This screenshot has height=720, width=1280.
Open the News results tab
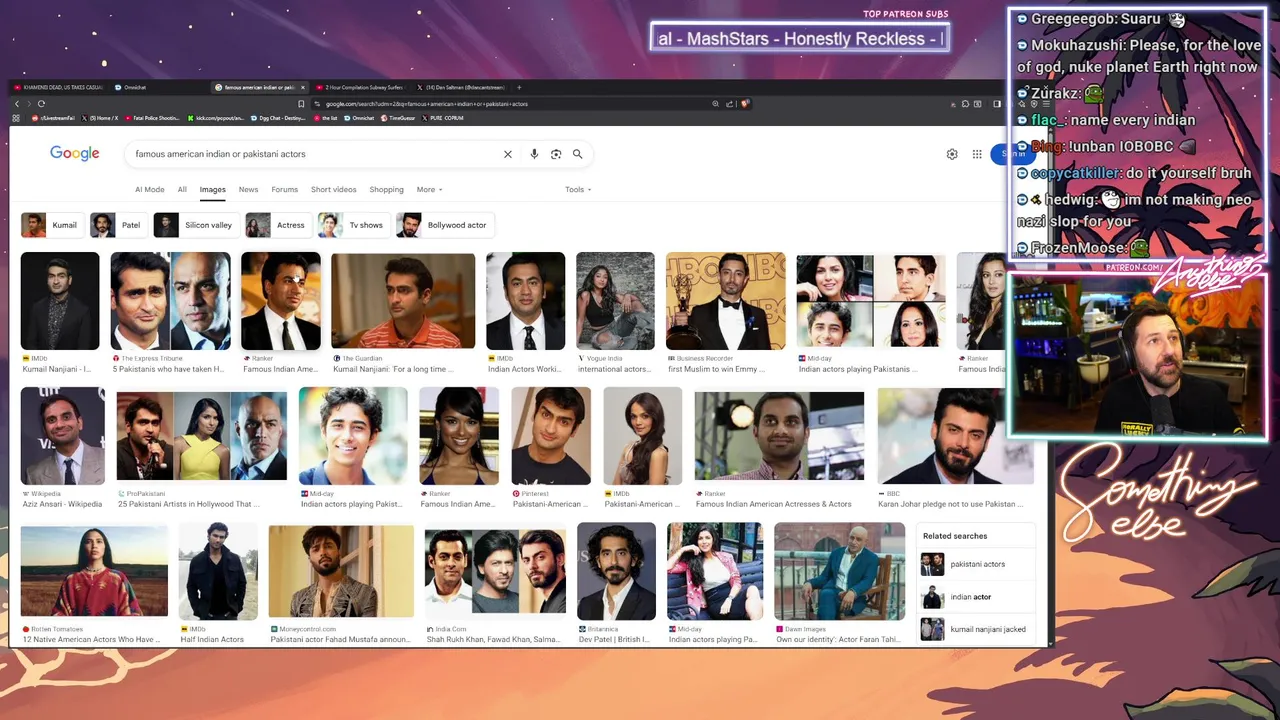click(248, 189)
